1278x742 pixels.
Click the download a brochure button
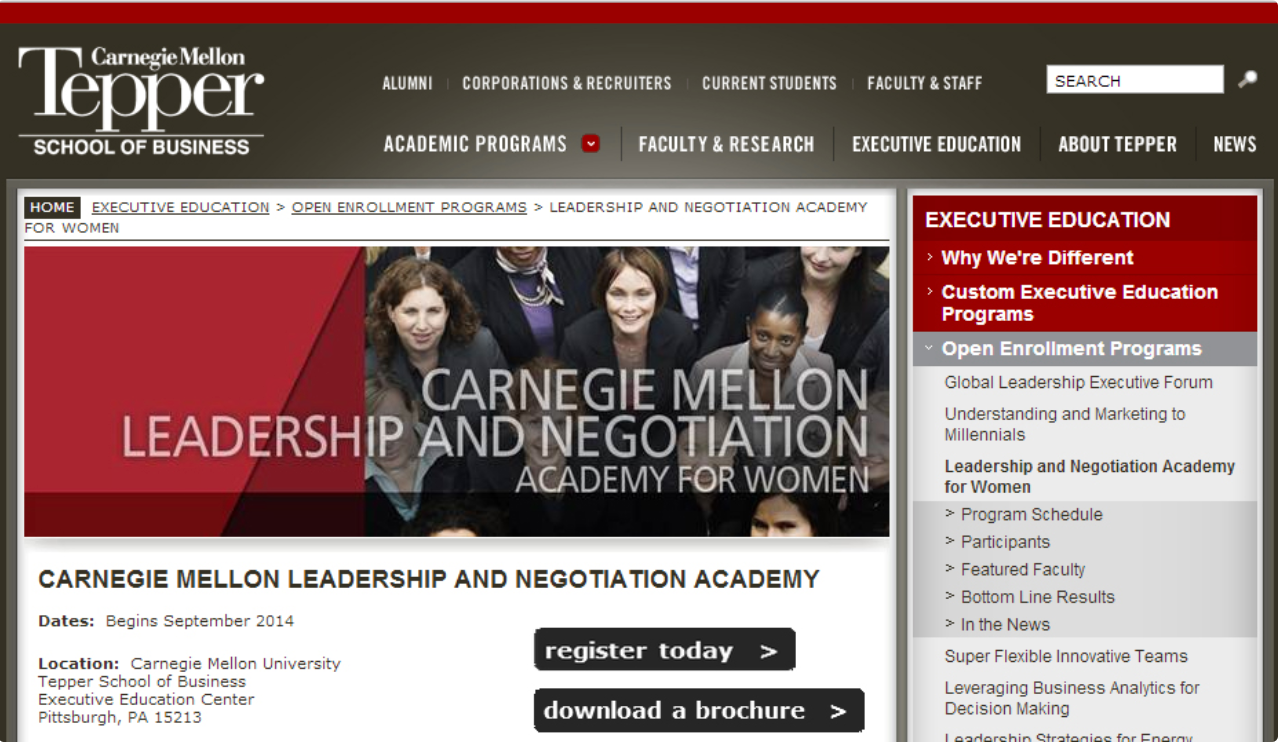[x=698, y=711]
